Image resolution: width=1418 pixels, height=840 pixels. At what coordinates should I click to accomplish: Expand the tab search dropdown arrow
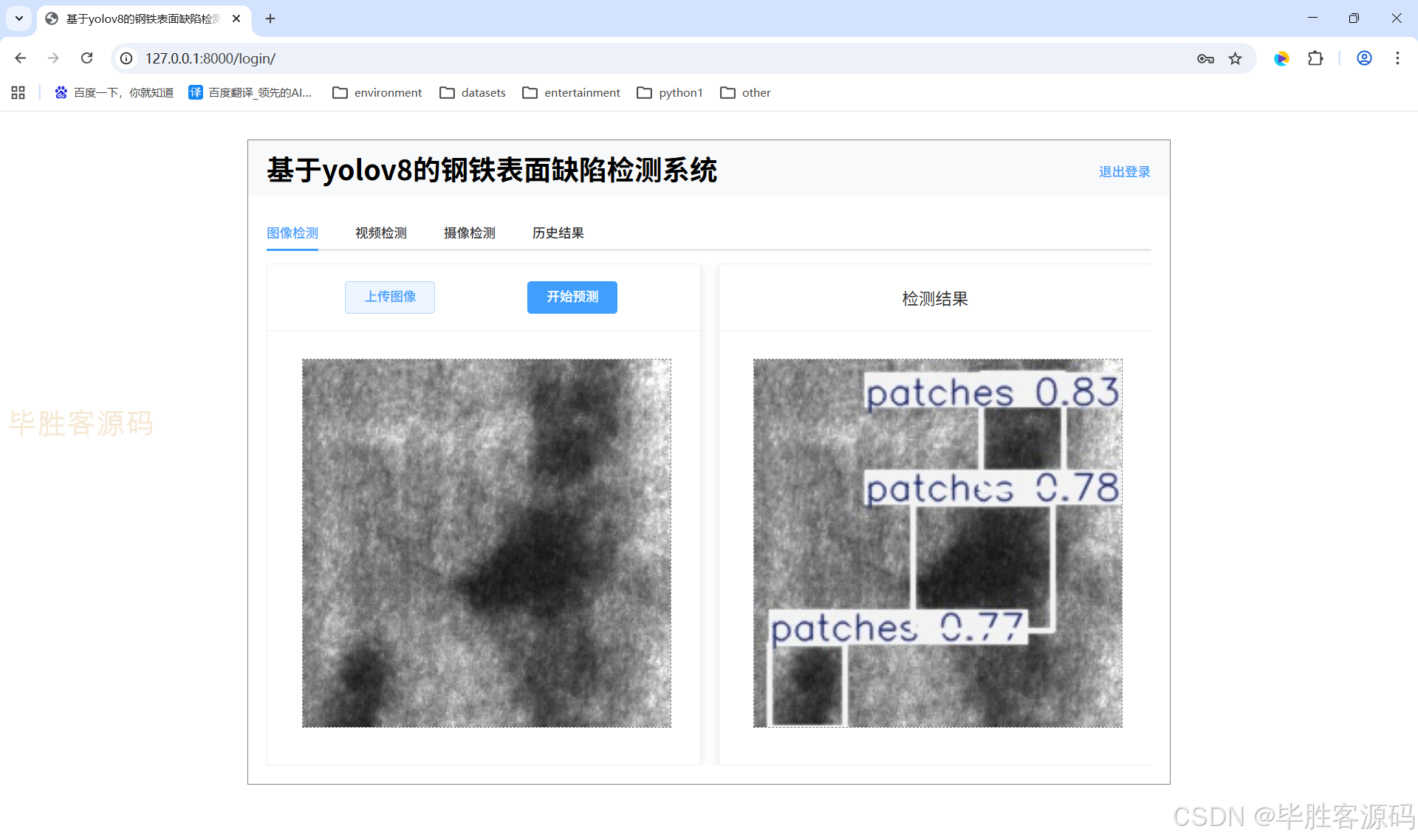(x=19, y=18)
